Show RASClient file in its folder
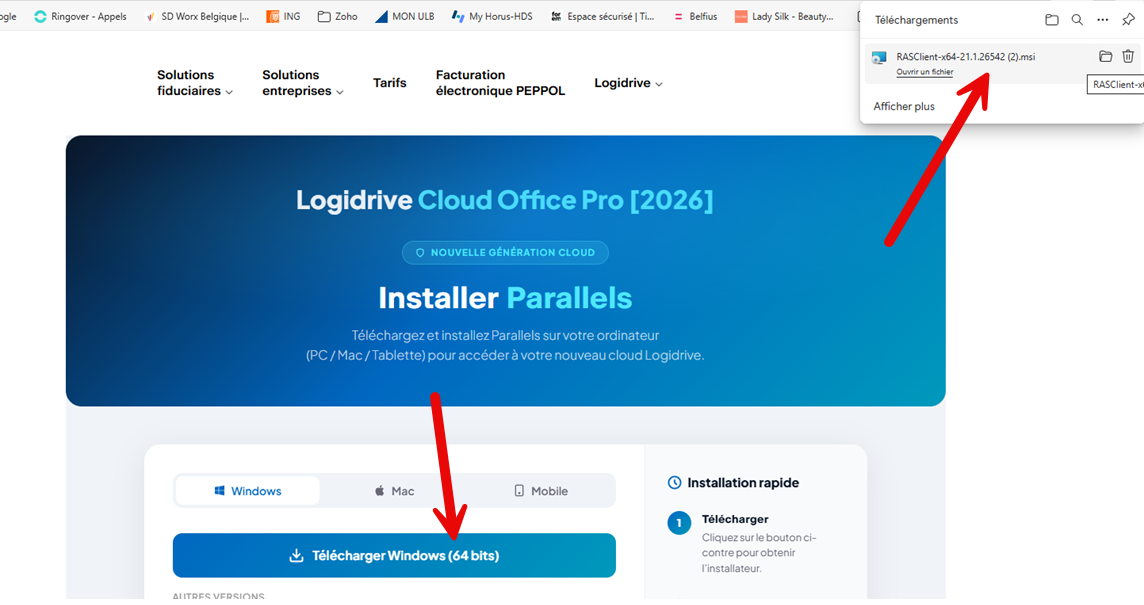Screen dimensions: 1144x605 point(1105,56)
